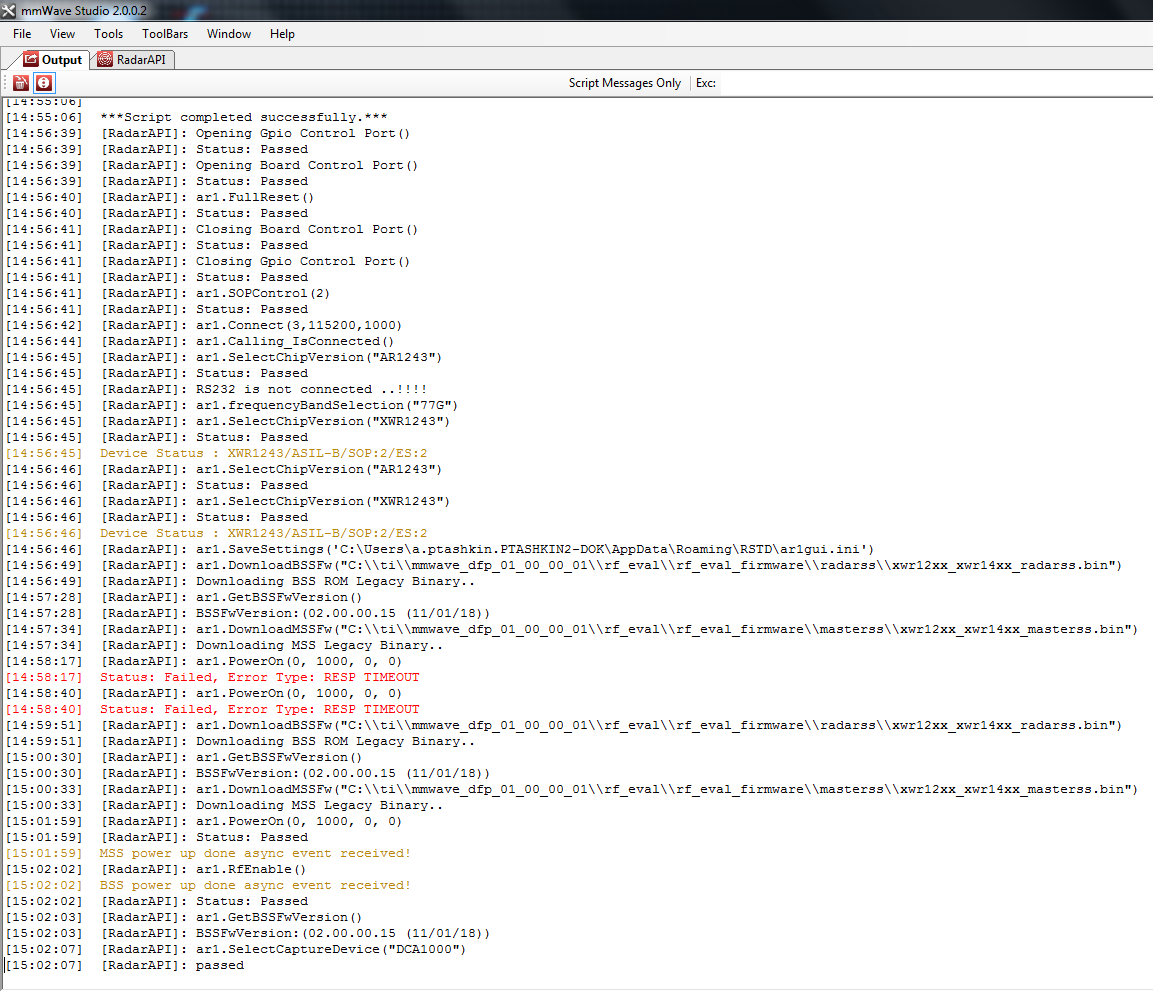Click the Script Messages Only label

[x=624, y=83]
